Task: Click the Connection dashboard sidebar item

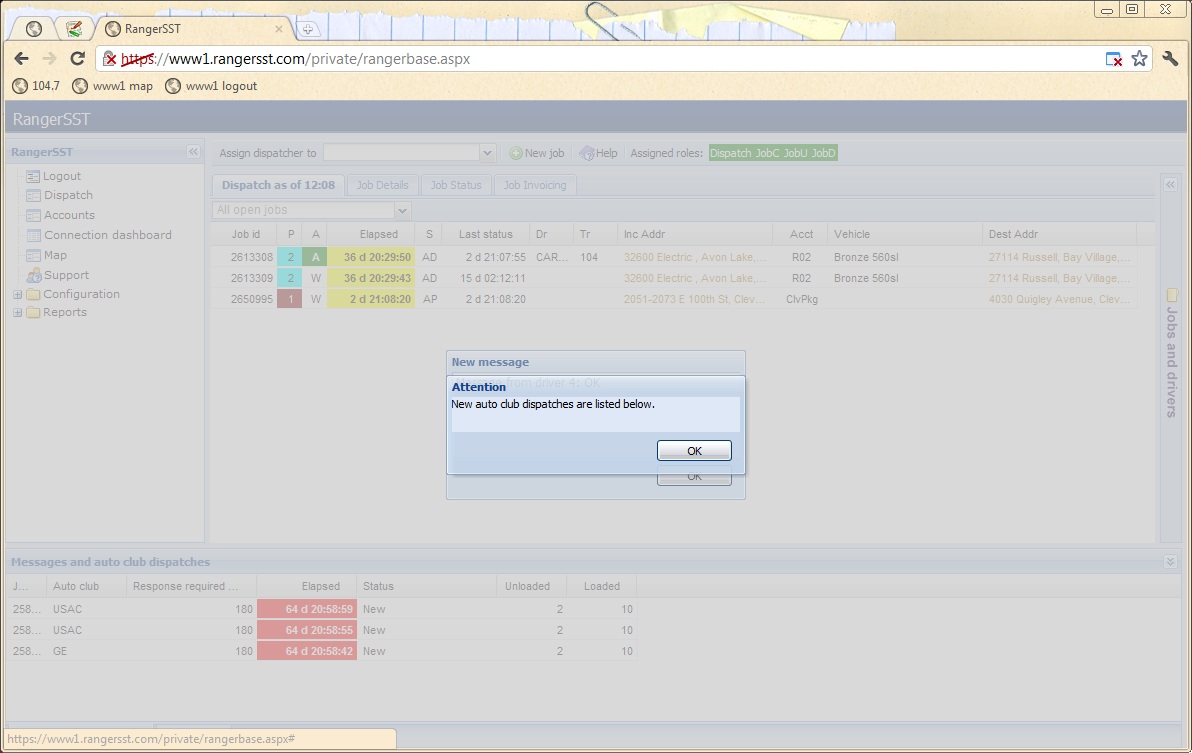Action: 107,235
